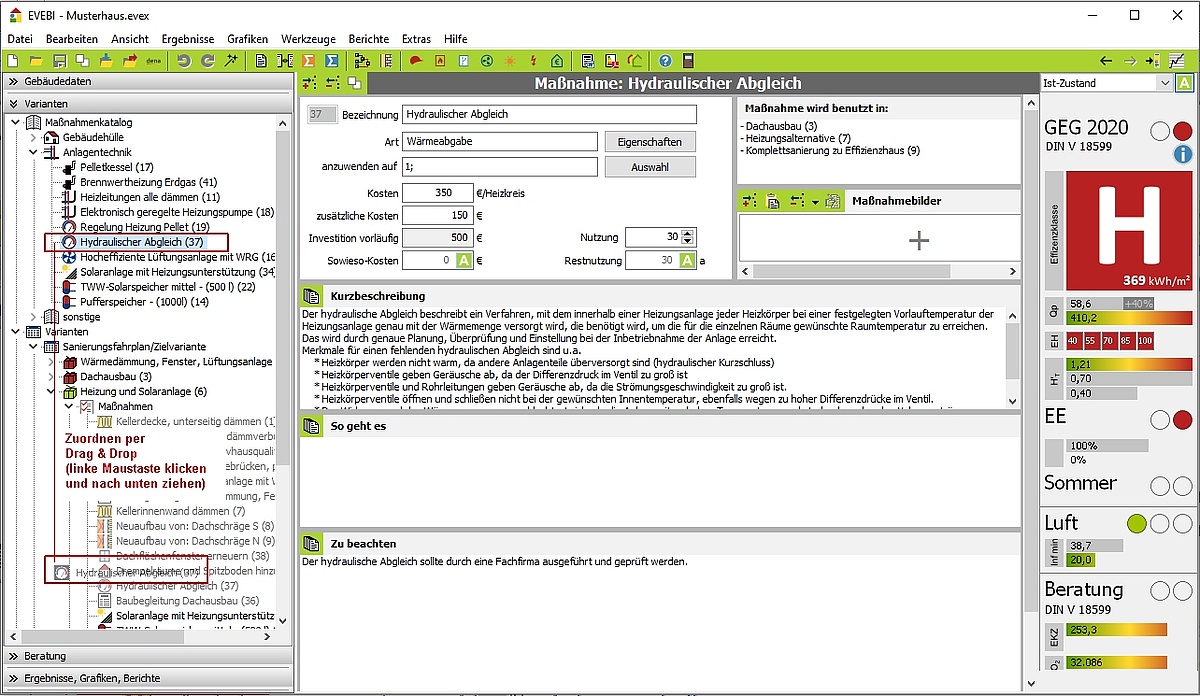Select the red radio circle next to GEG 2020
This screenshot has height=696, width=1200.
point(1182,131)
